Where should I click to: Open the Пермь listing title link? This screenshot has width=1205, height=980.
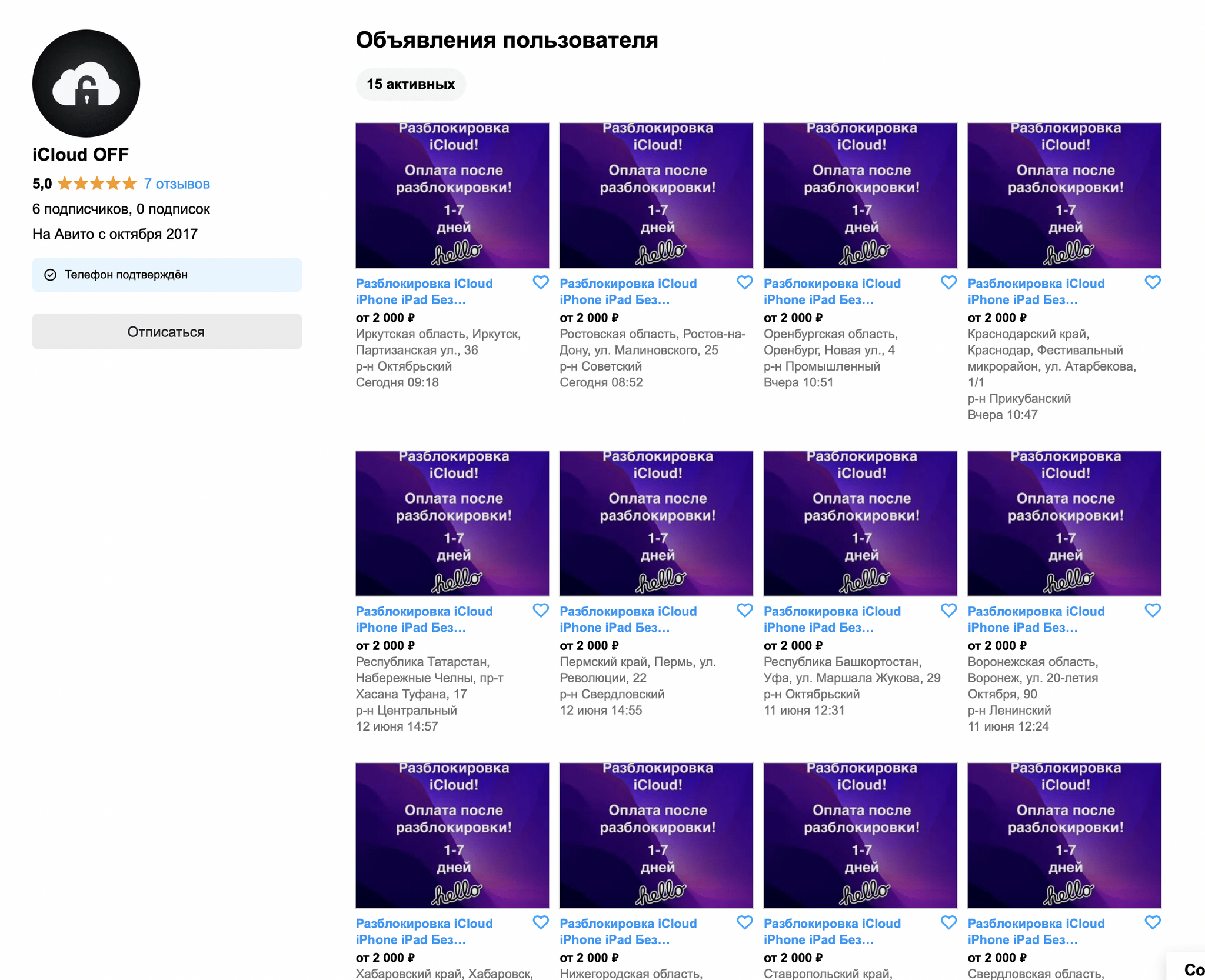[628, 619]
